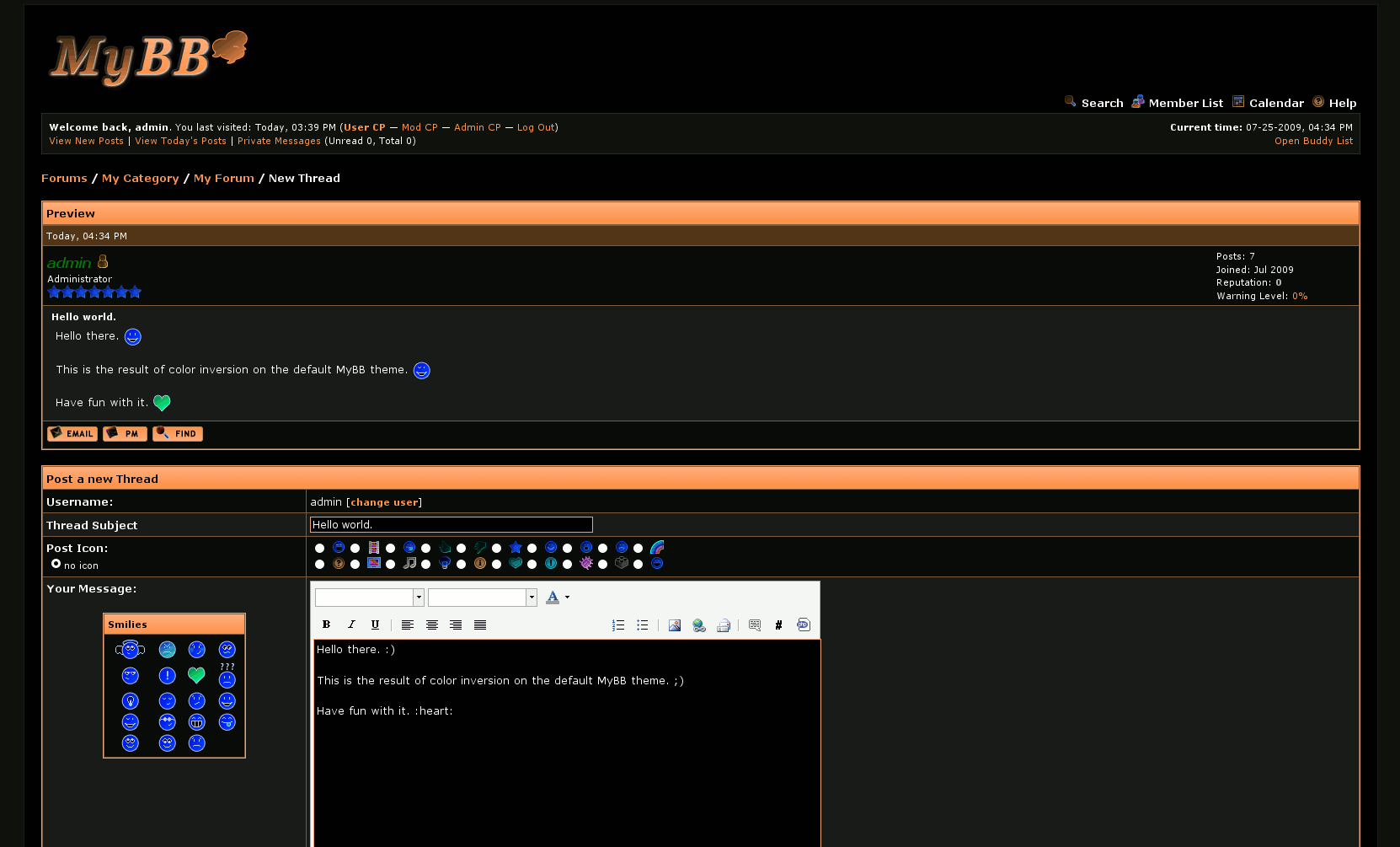The image size is (1400, 847).
Task: Open Search from the top menu
Action: tap(1103, 103)
